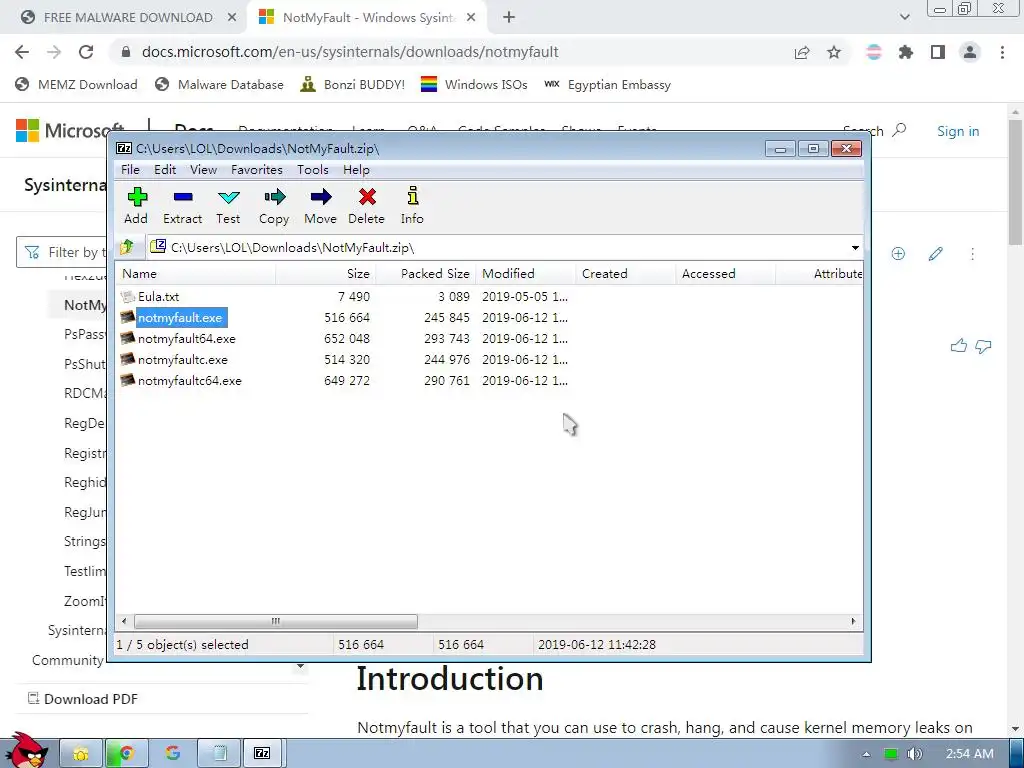Click the volume speaker tray icon
Viewport: 1024px width, 768px height.
[914, 754]
